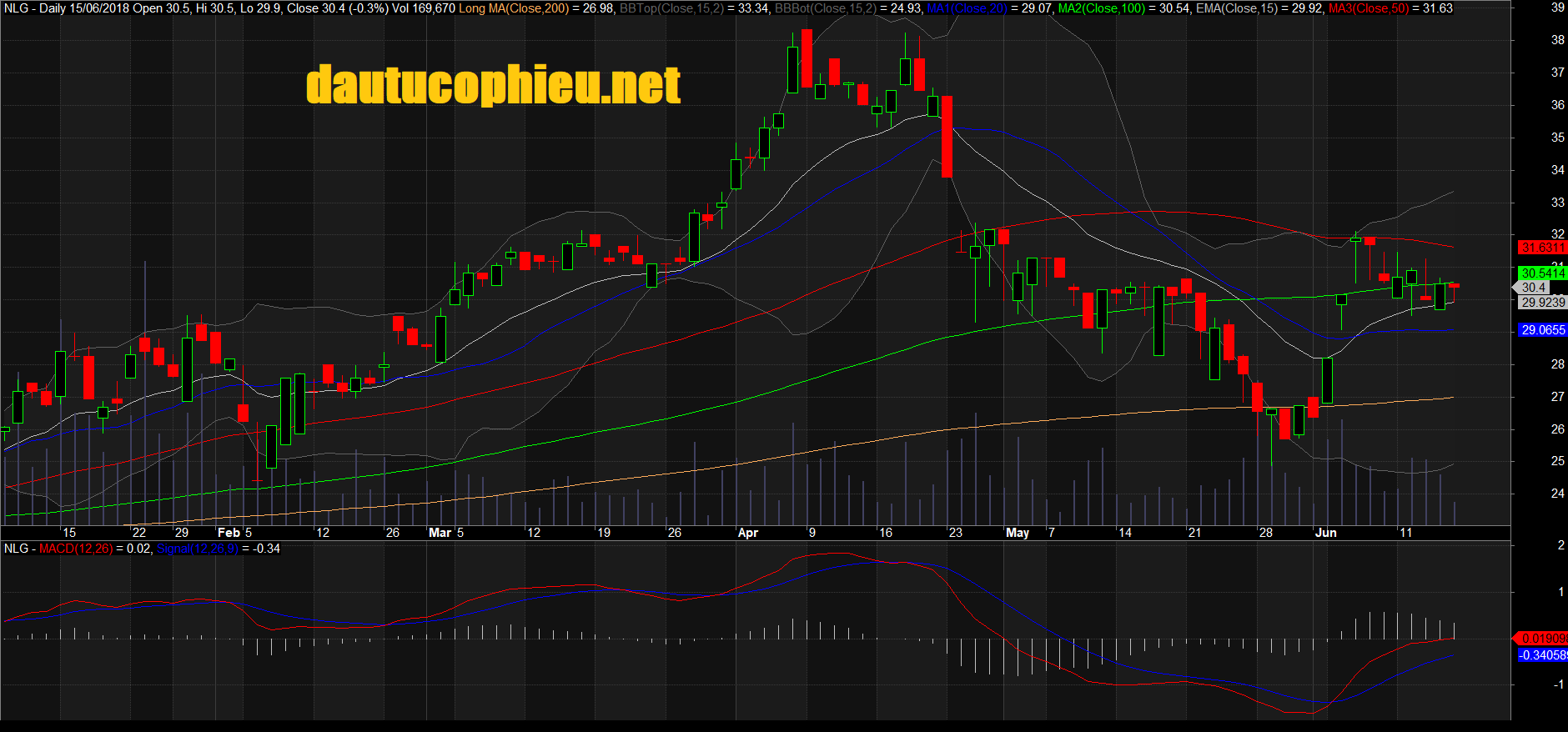
Task: Click the red 31.6311 price tag
Action: [1541, 248]
